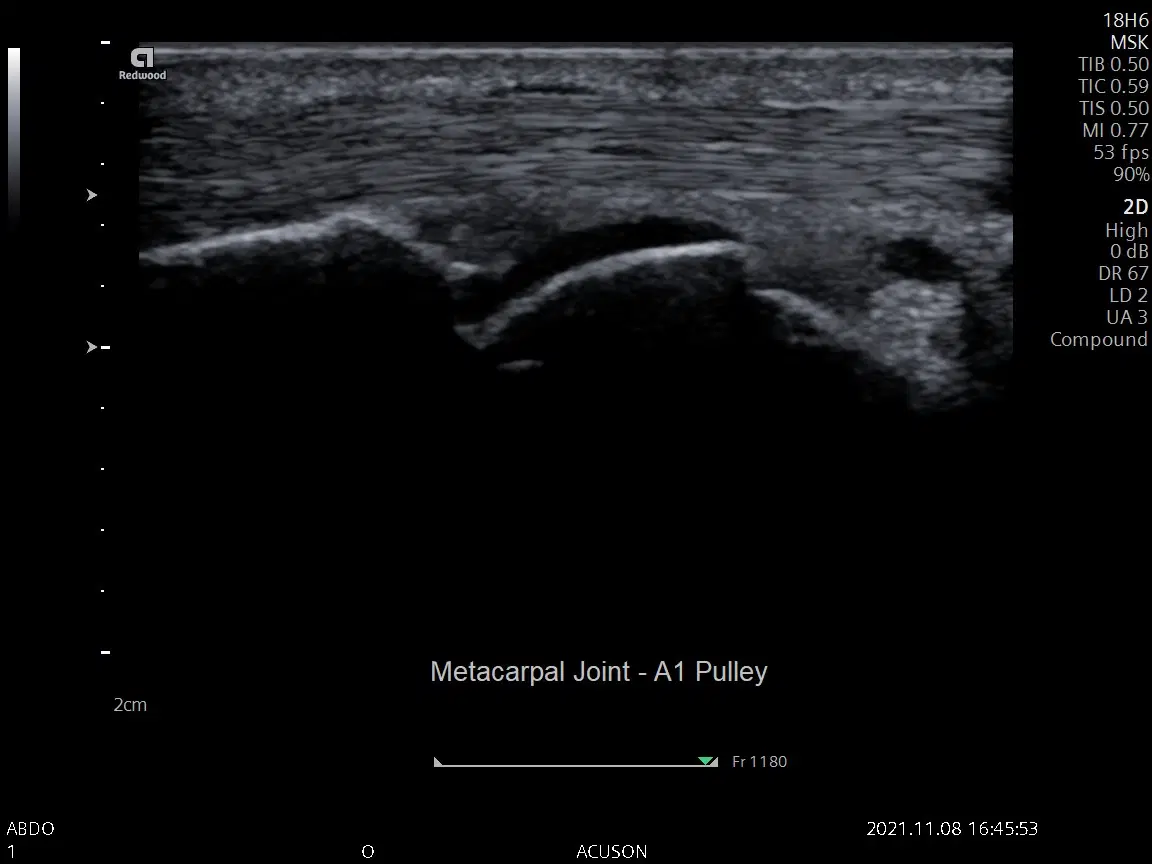Click the Fr 1180 frame counter

(x=759, y=762)
